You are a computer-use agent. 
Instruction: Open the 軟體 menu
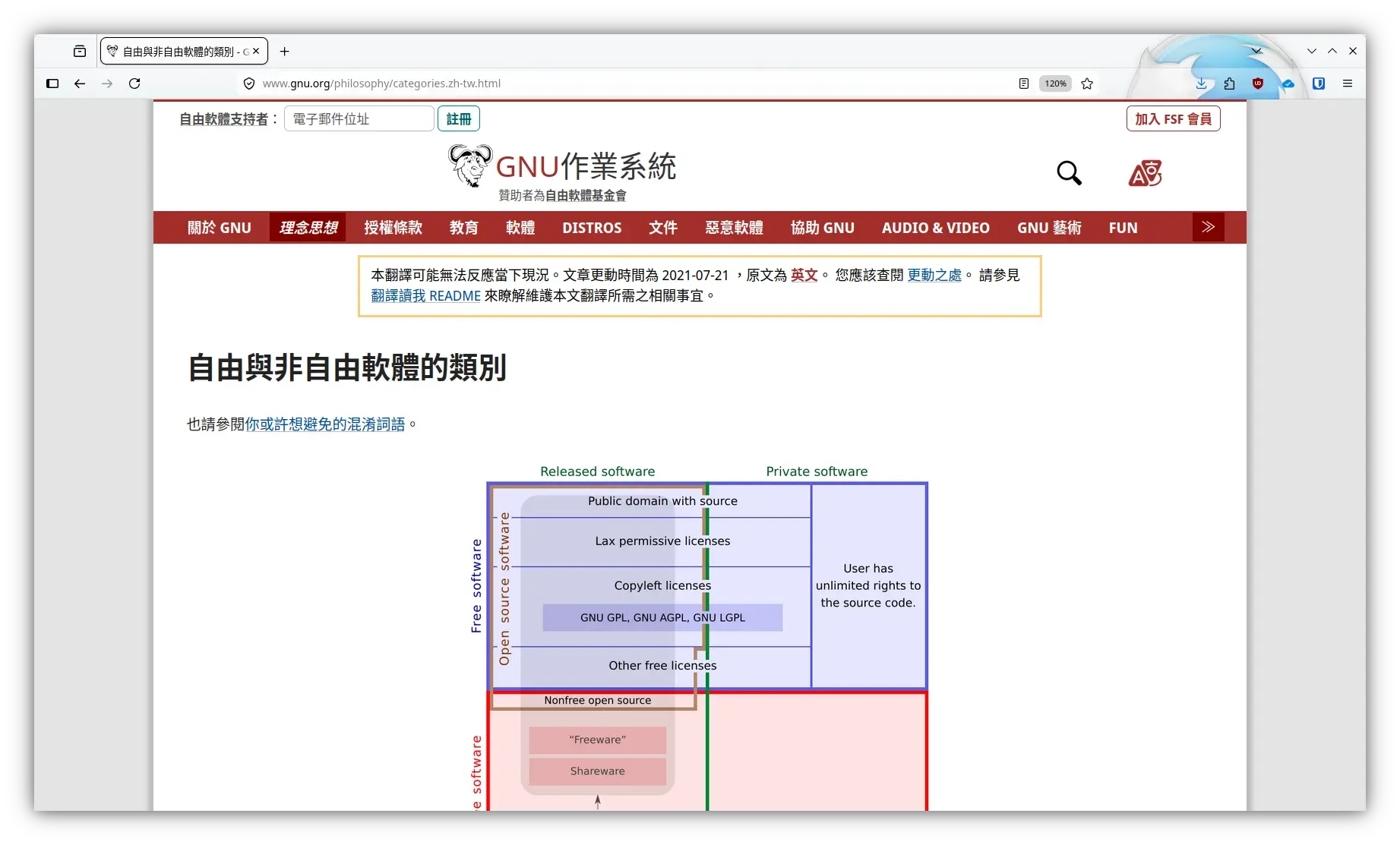click(520, 228)
